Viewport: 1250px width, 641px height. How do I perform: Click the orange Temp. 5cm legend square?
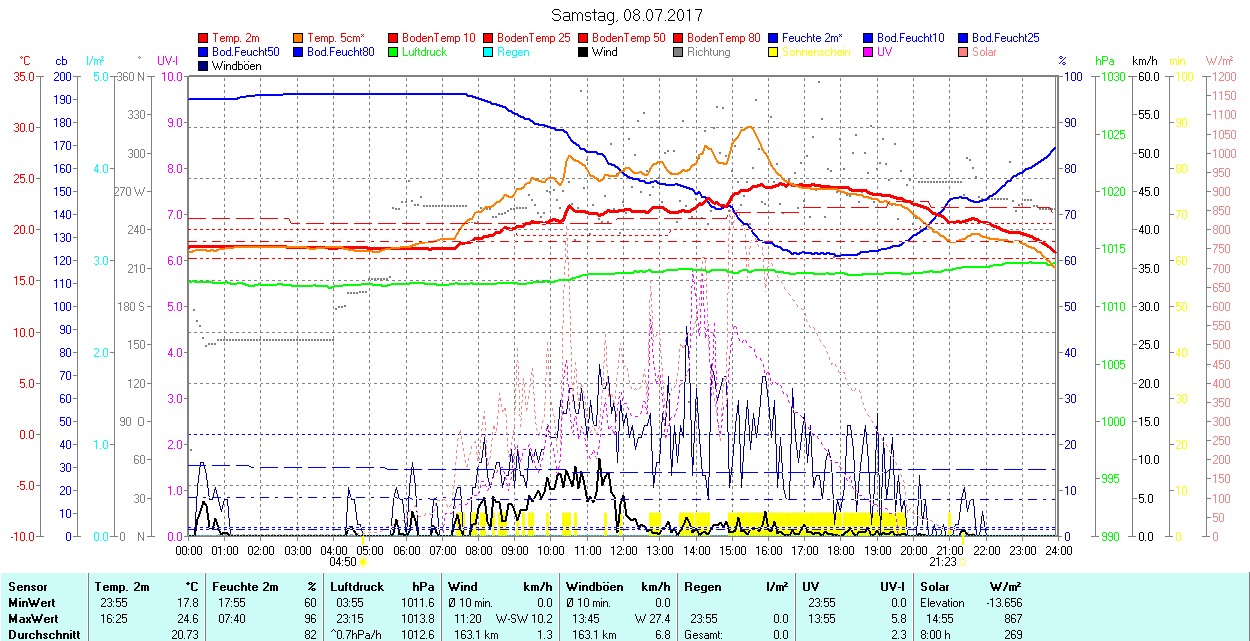[x=299, y=38]
